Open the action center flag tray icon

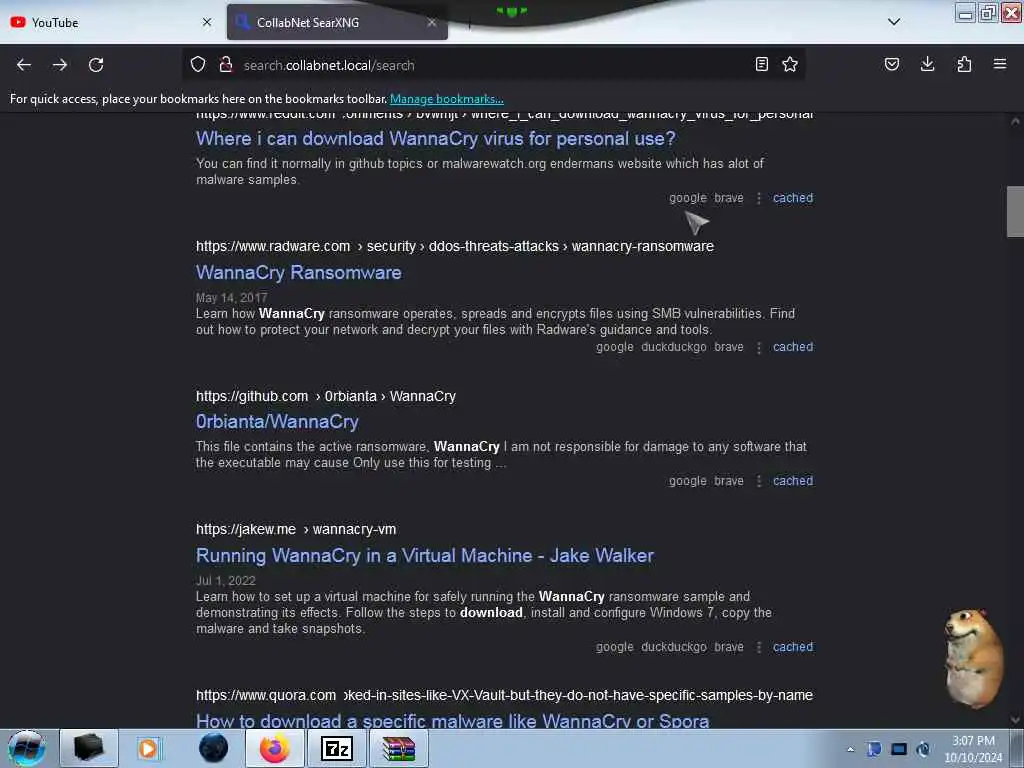874,749
